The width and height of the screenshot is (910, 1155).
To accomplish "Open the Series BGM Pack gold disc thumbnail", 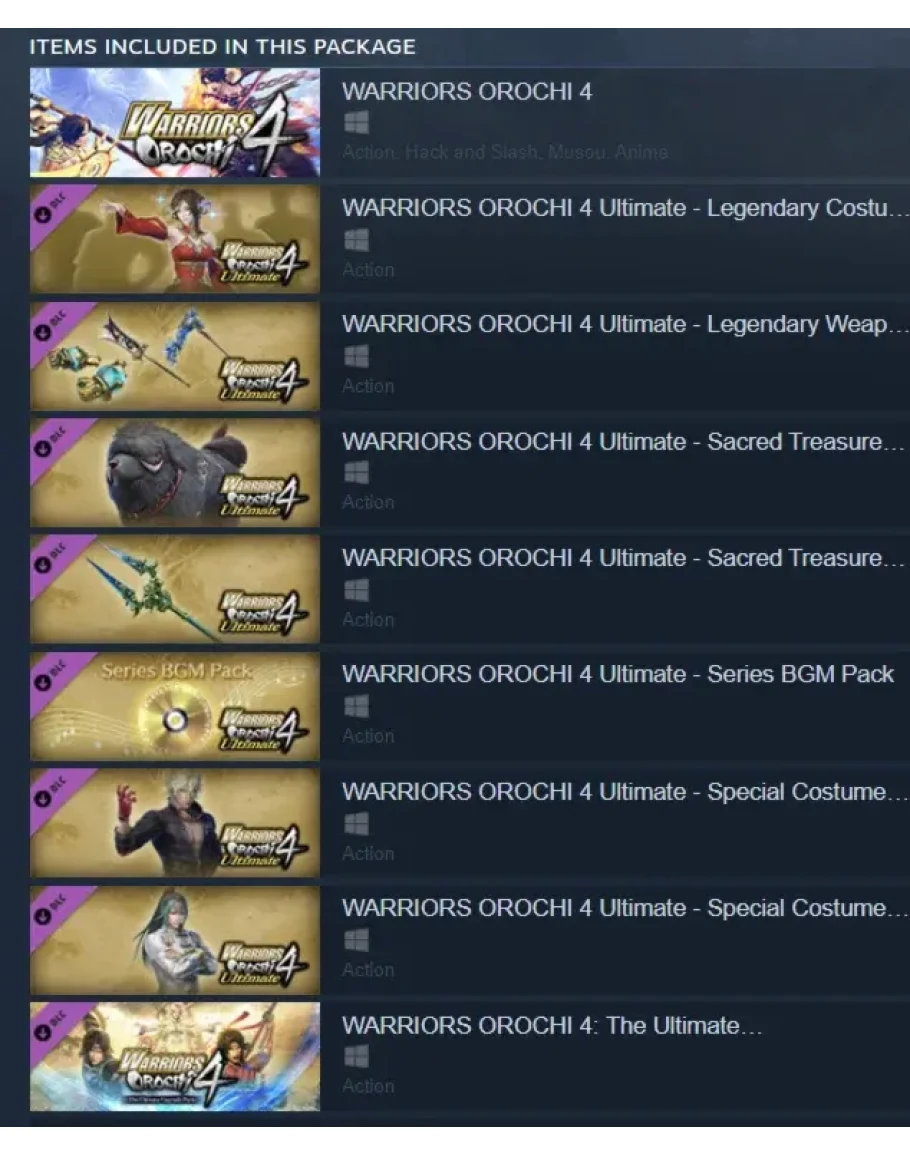I will pos(175,706).
